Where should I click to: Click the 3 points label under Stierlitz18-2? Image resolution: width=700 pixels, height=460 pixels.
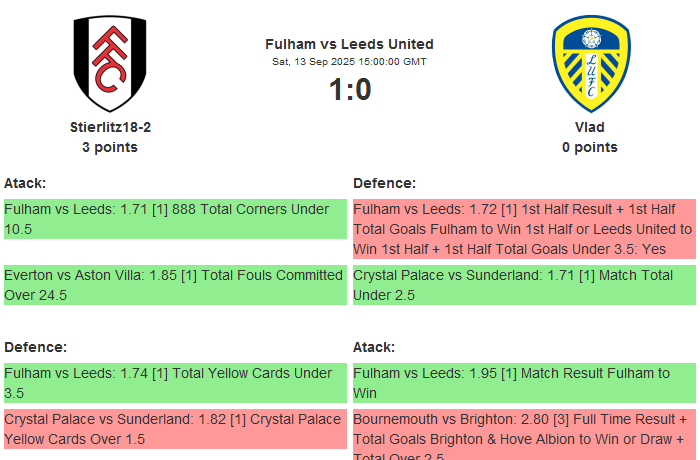pos(110,147)
